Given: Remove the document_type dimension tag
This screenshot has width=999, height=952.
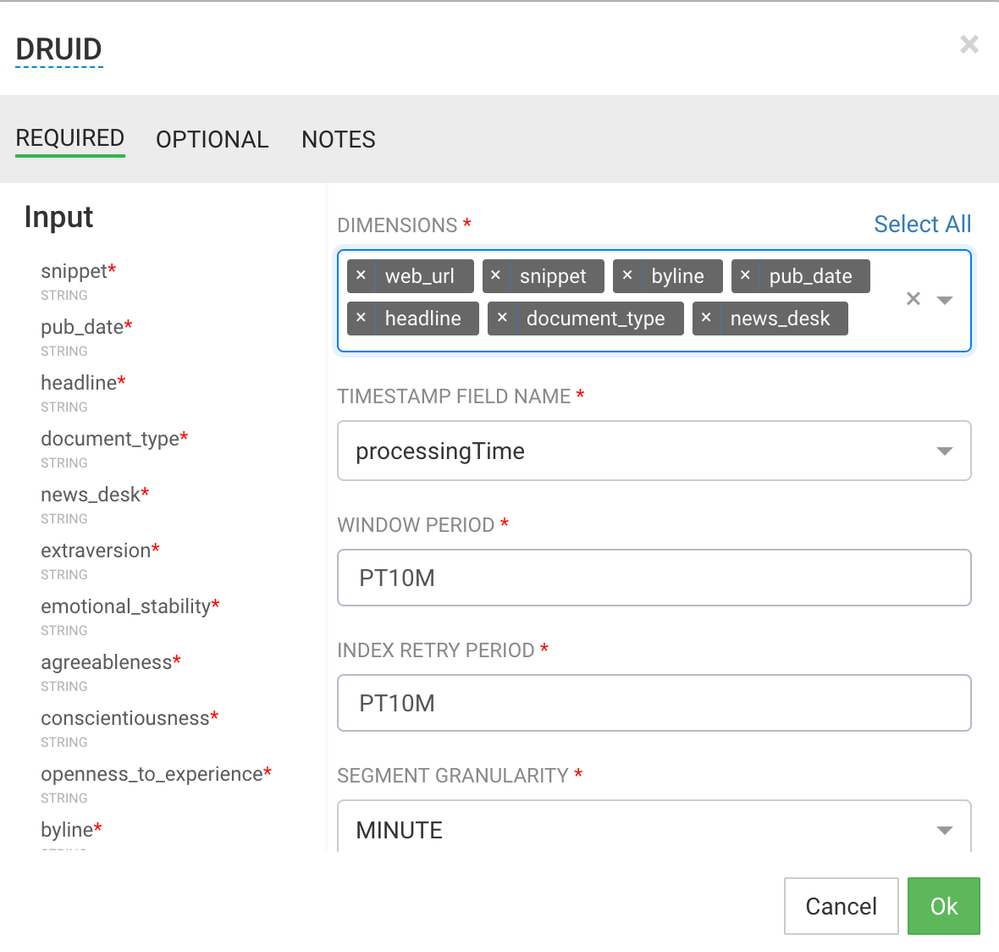Looking at the screenshot, I should point(502,318).
